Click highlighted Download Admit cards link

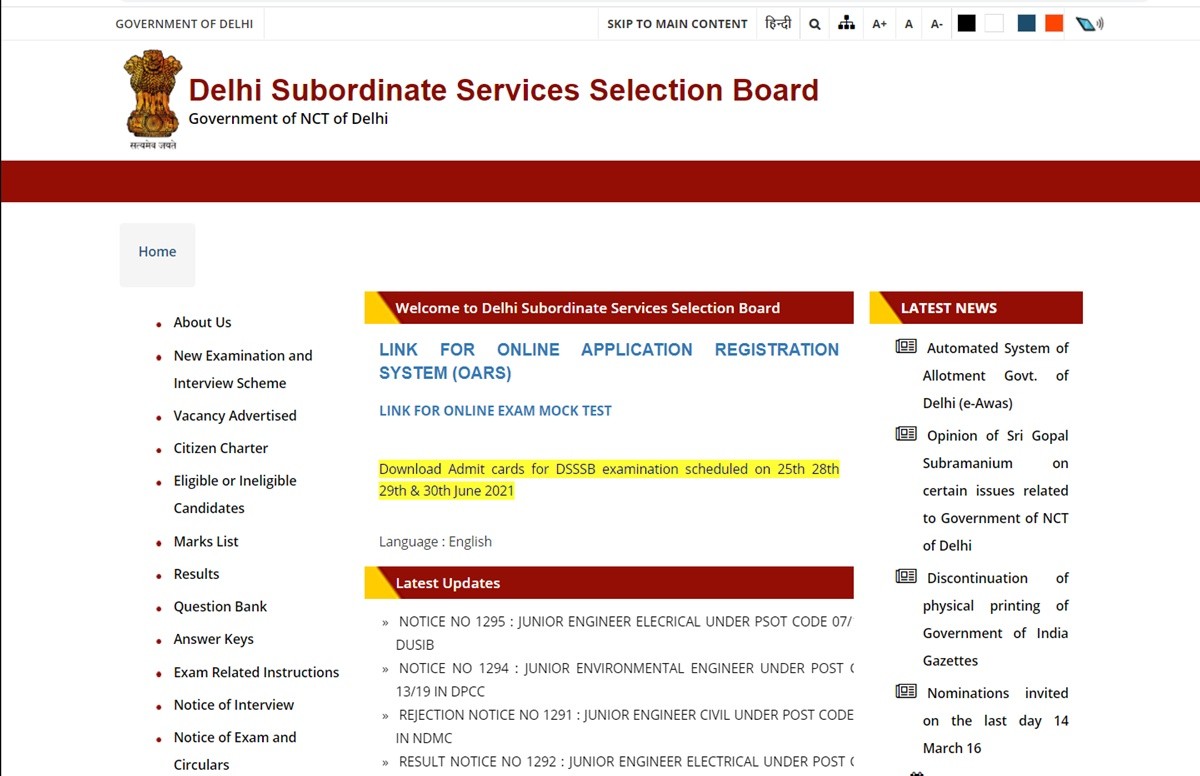(608, 480)
